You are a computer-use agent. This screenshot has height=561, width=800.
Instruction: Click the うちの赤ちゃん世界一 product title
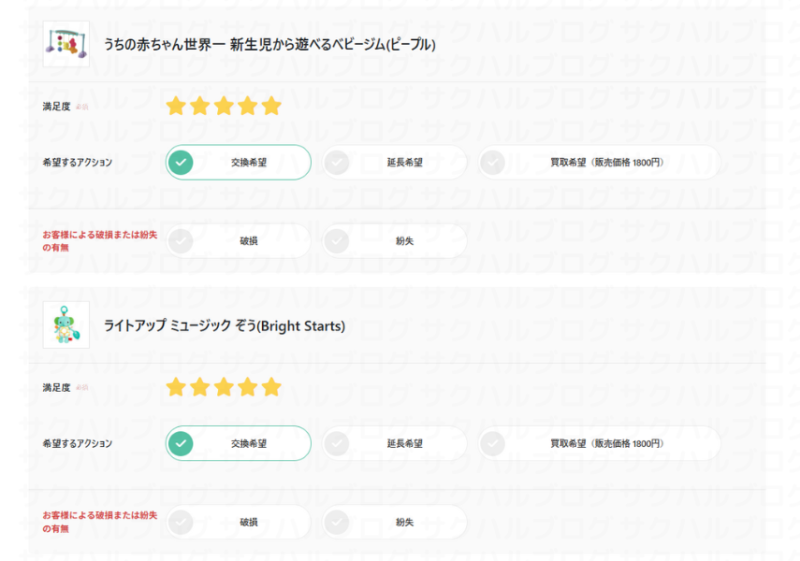coord(270,45)
